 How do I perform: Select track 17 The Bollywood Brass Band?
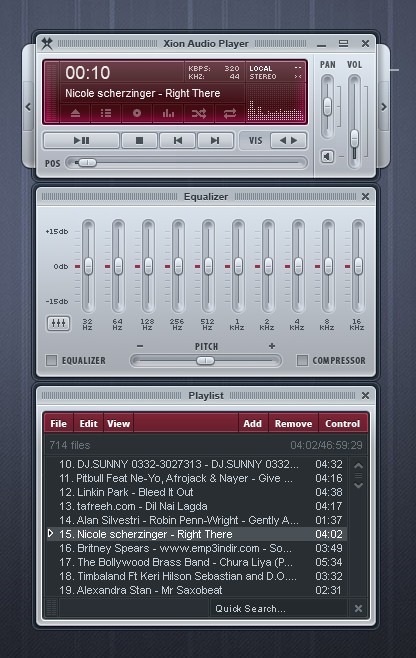point(196,562)
